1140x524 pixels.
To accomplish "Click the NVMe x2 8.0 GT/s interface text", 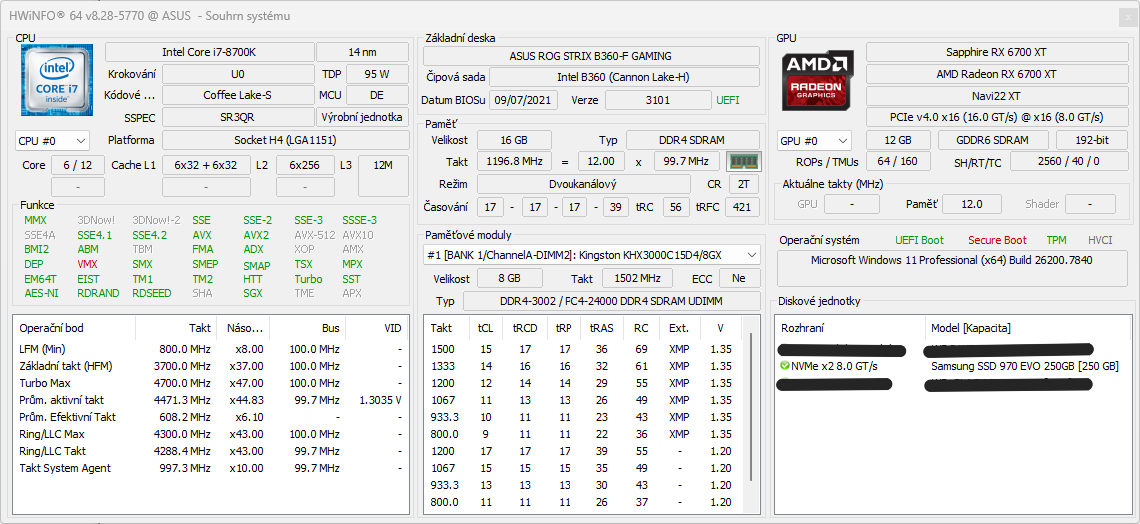I will tap(835, 366).
